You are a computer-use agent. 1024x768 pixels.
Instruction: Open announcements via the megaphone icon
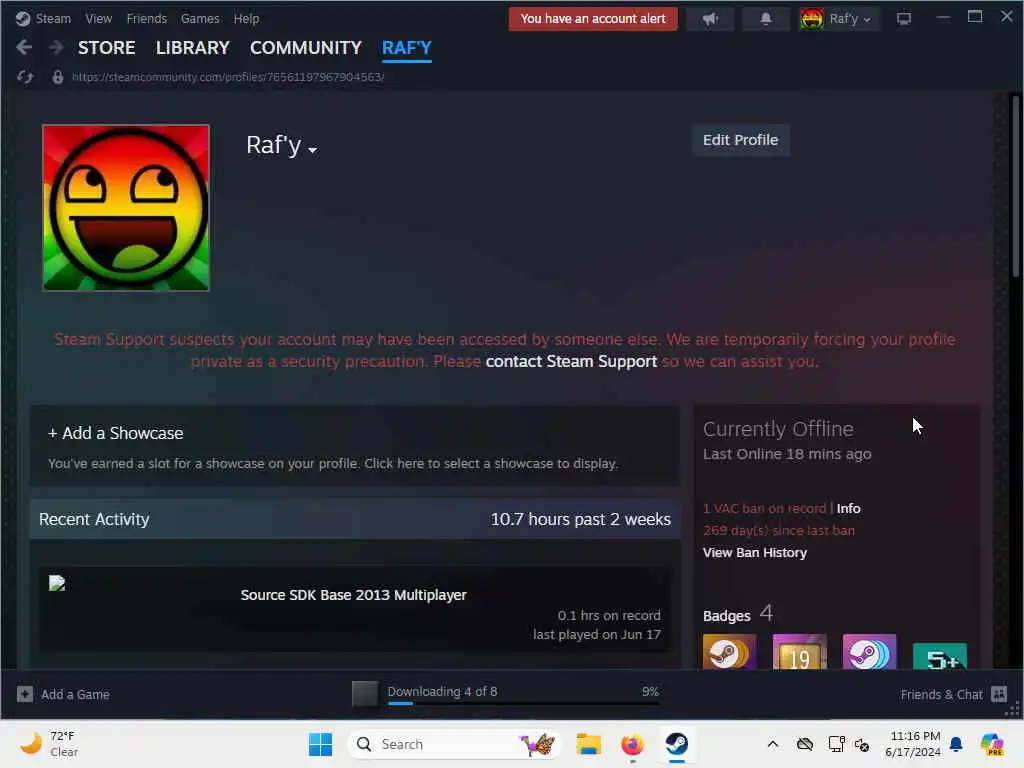710,19
